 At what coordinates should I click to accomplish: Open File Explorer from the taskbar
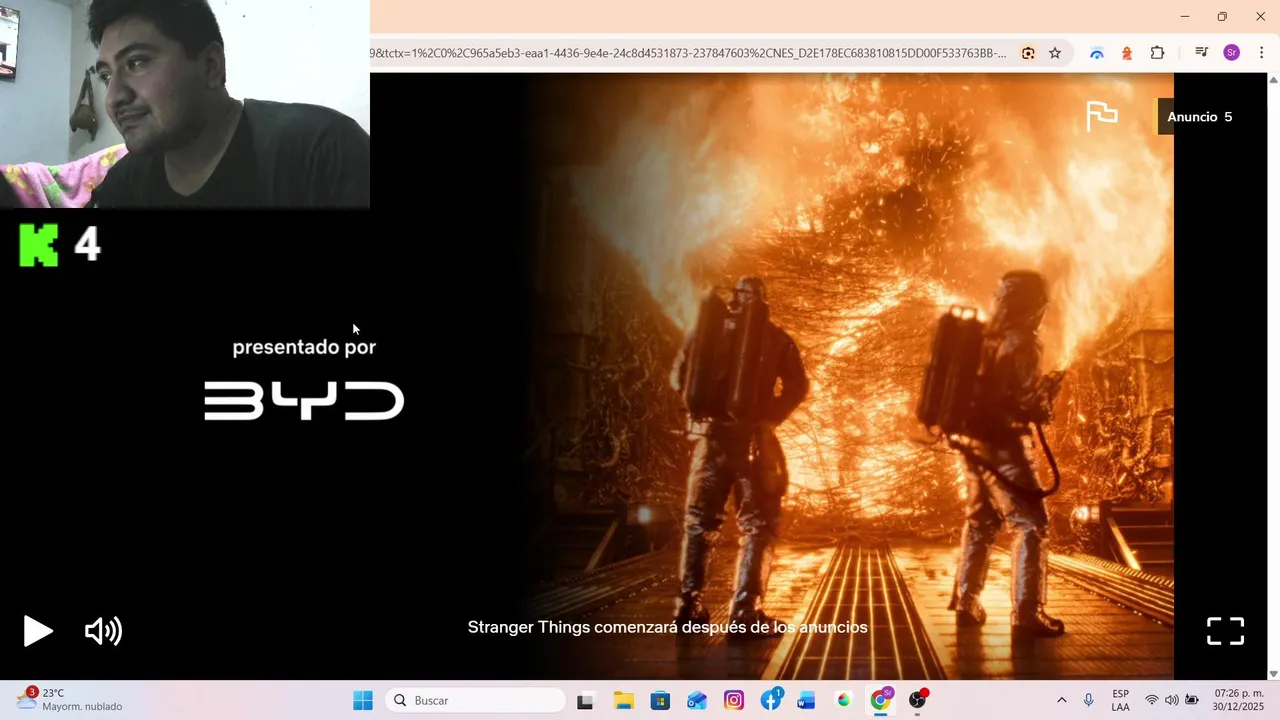[x=623, y=700]
